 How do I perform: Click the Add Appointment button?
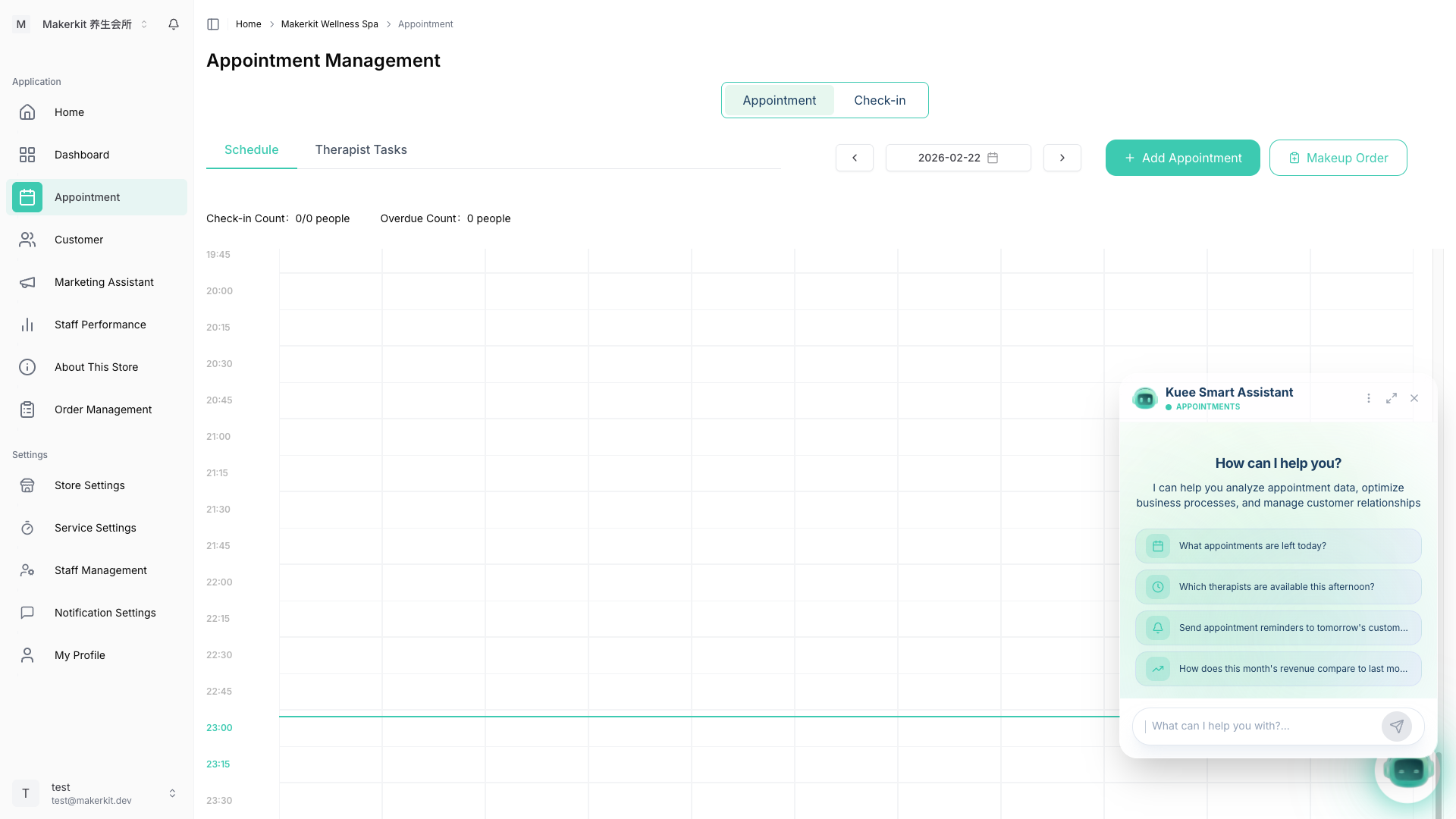pyautogui.click(x=1182, y=158)
